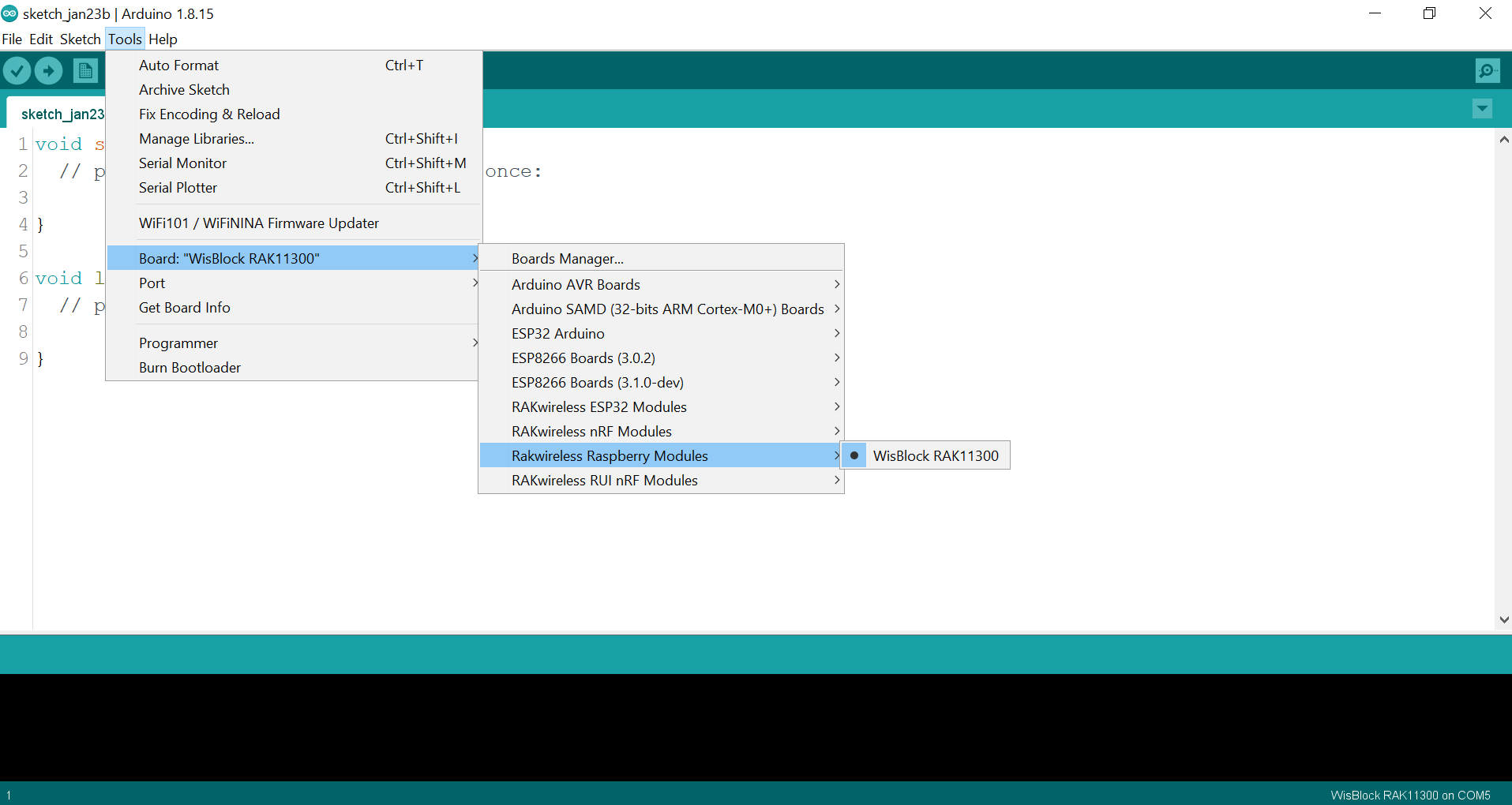Expand the Port submenu
Screen dimensions: 1512x805
pos(294,283)
